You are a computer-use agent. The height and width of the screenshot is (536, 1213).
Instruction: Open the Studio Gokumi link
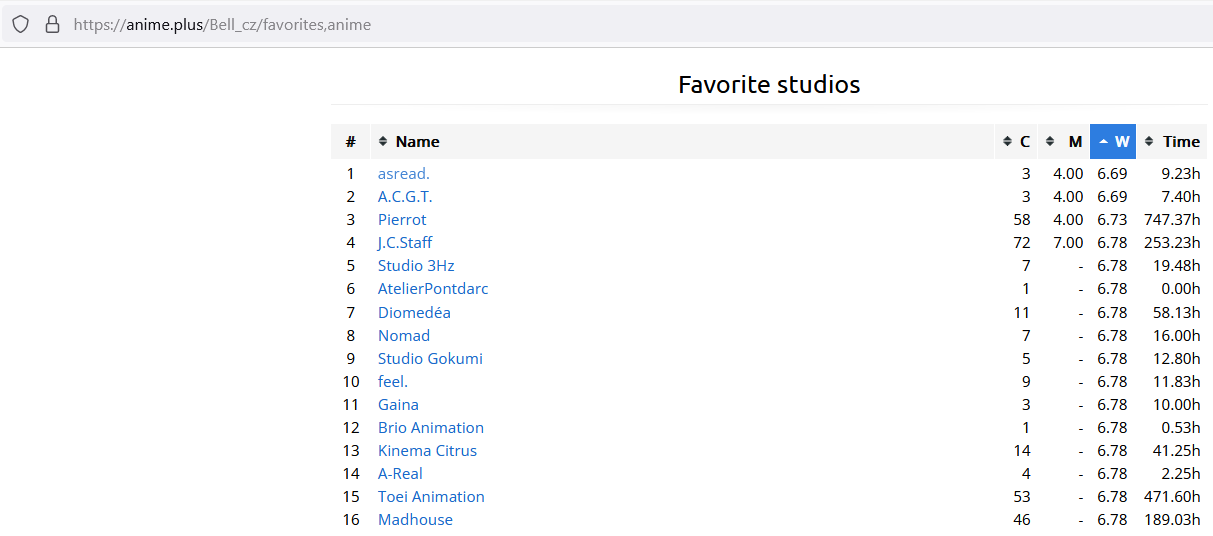430,359
